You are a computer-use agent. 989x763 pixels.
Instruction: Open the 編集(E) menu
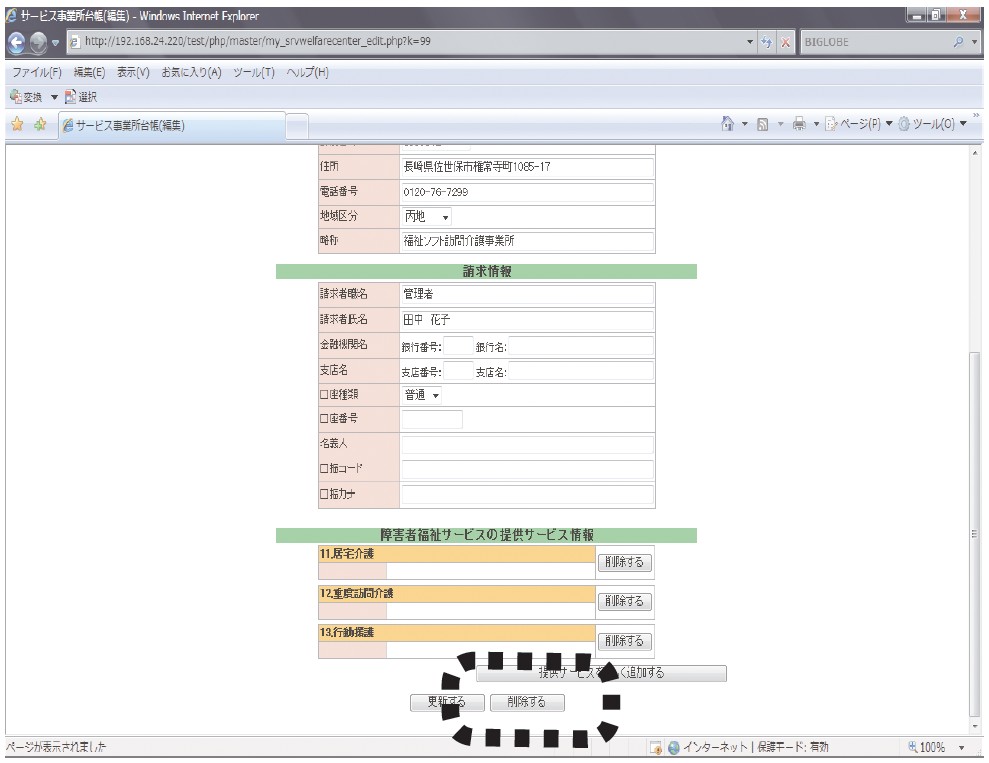[89, 72]
